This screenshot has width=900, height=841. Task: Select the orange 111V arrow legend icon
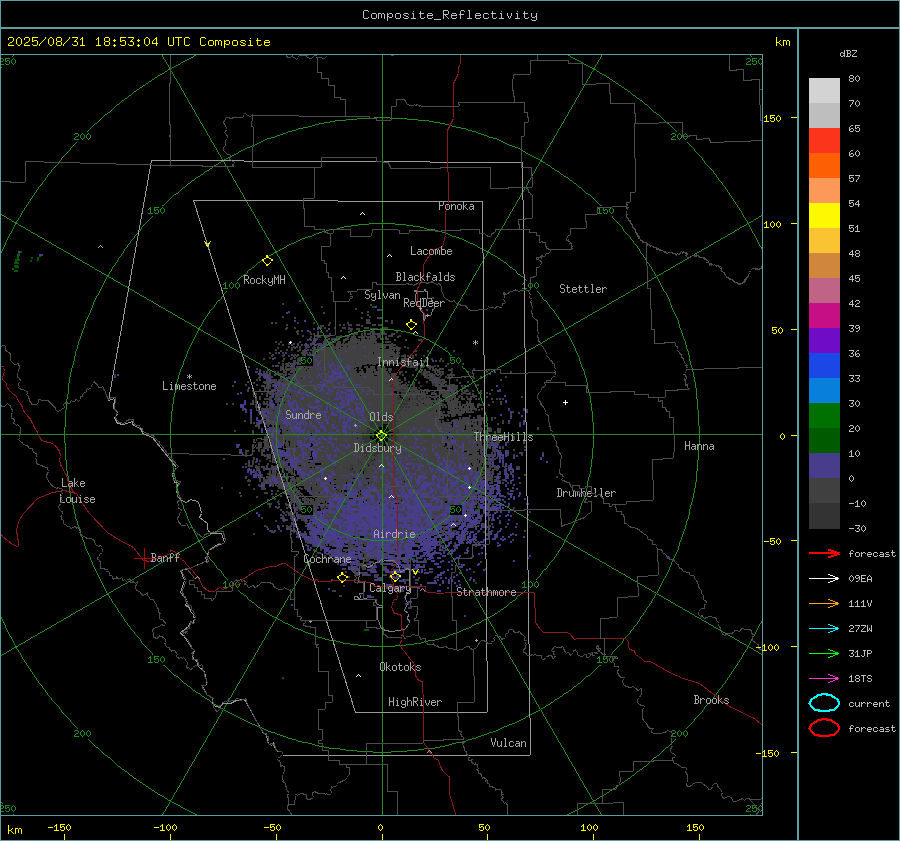(824, 603)
